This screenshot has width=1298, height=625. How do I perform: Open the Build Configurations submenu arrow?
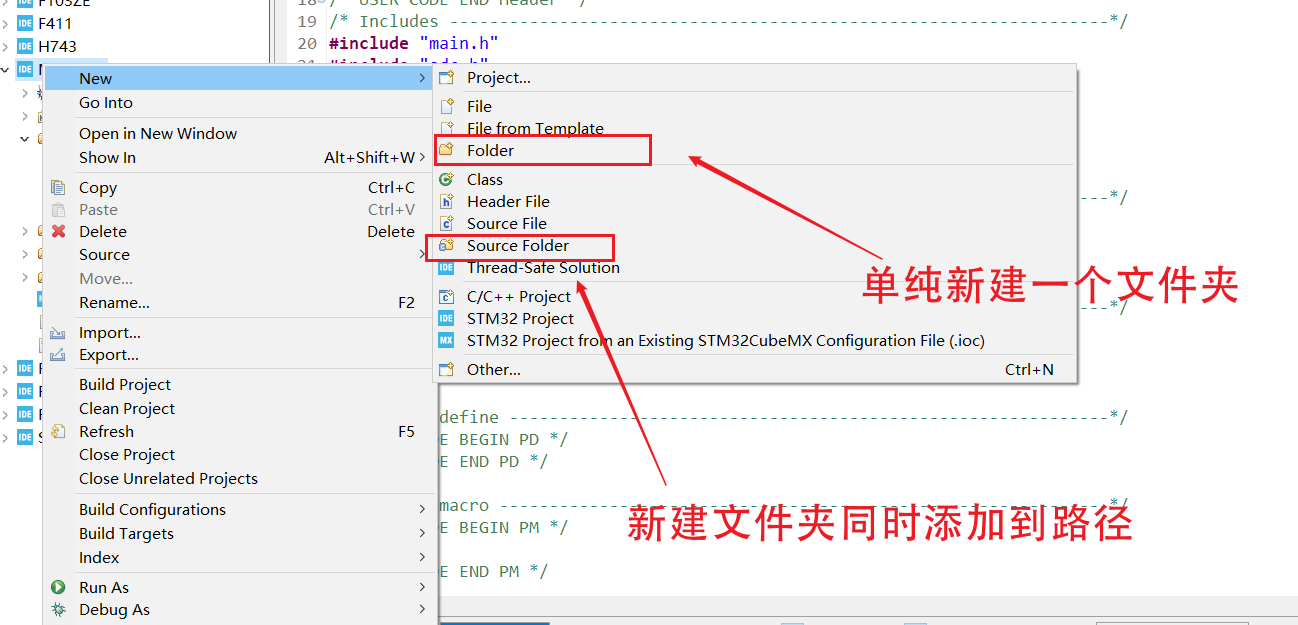click(x=424, y=509)
